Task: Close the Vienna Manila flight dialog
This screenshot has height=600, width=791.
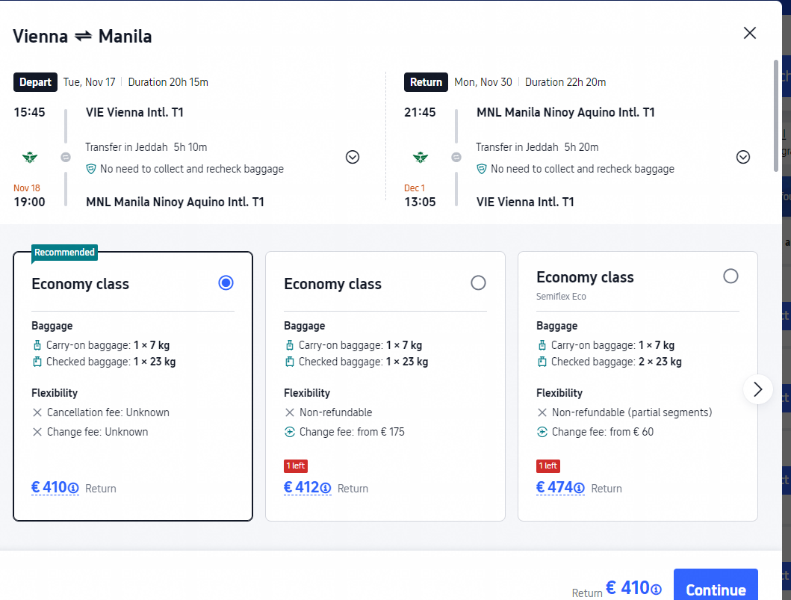Action: point(750,33)
